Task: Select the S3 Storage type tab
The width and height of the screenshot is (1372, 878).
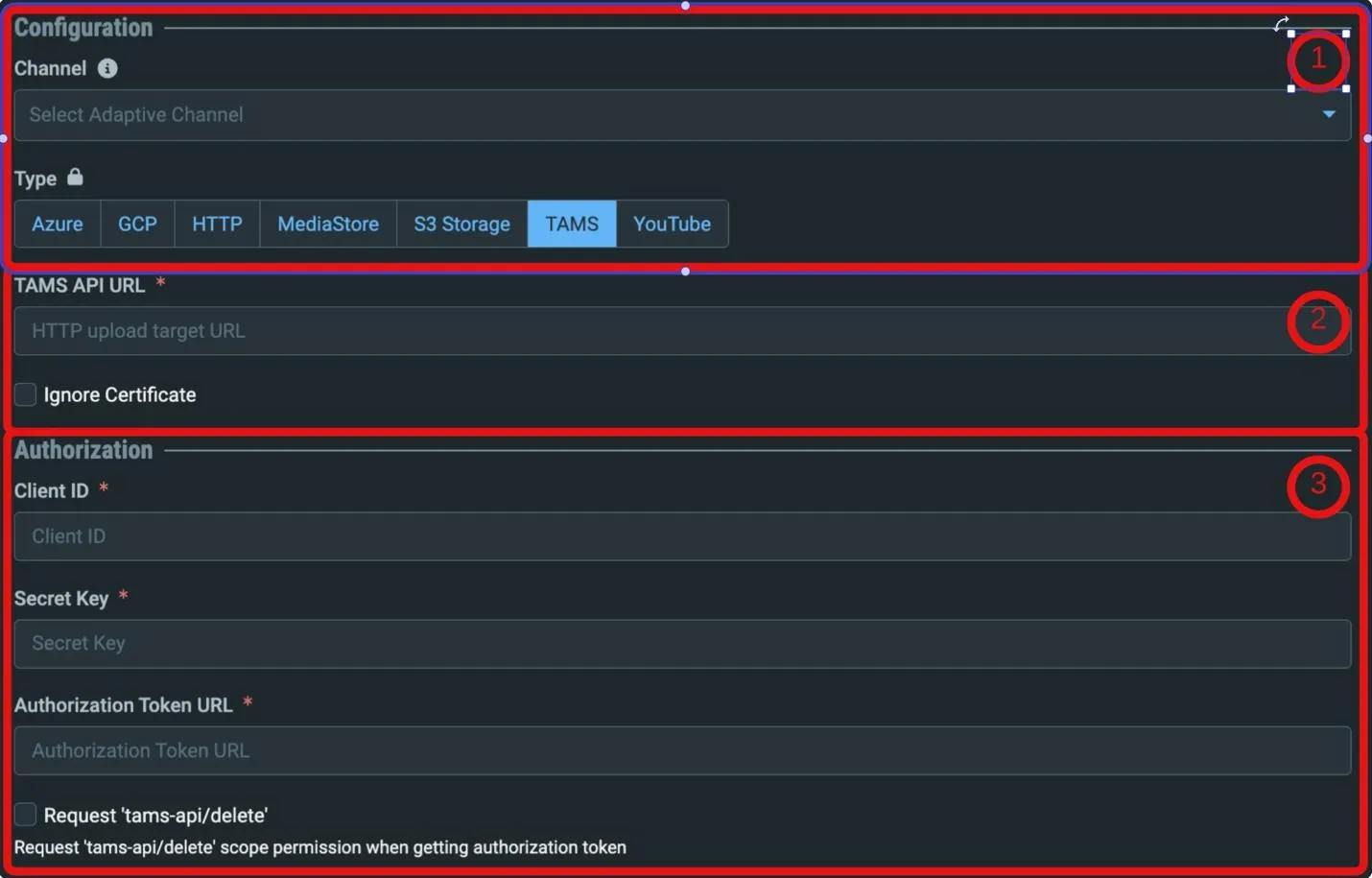Action: [x=461, y=224]
